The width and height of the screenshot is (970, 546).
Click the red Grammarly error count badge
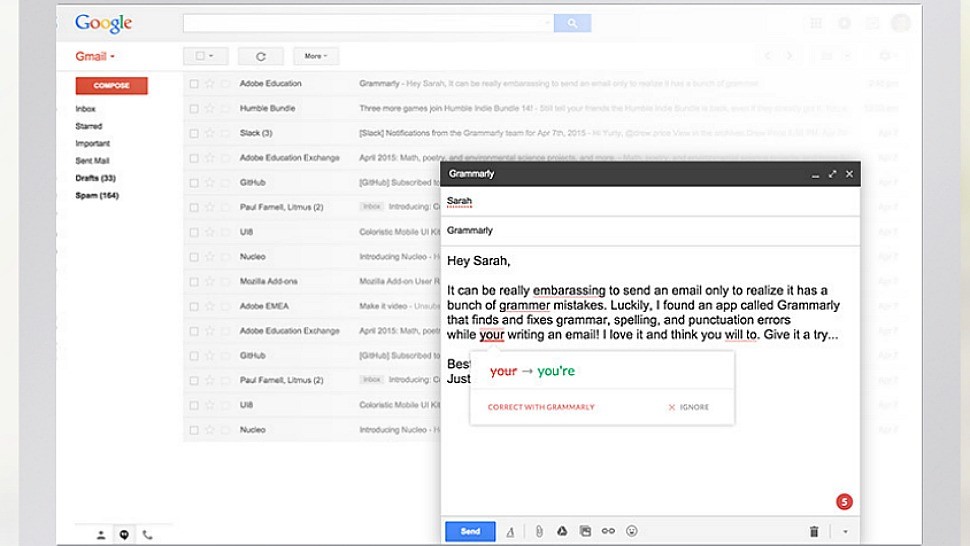(x=844, y=501)
